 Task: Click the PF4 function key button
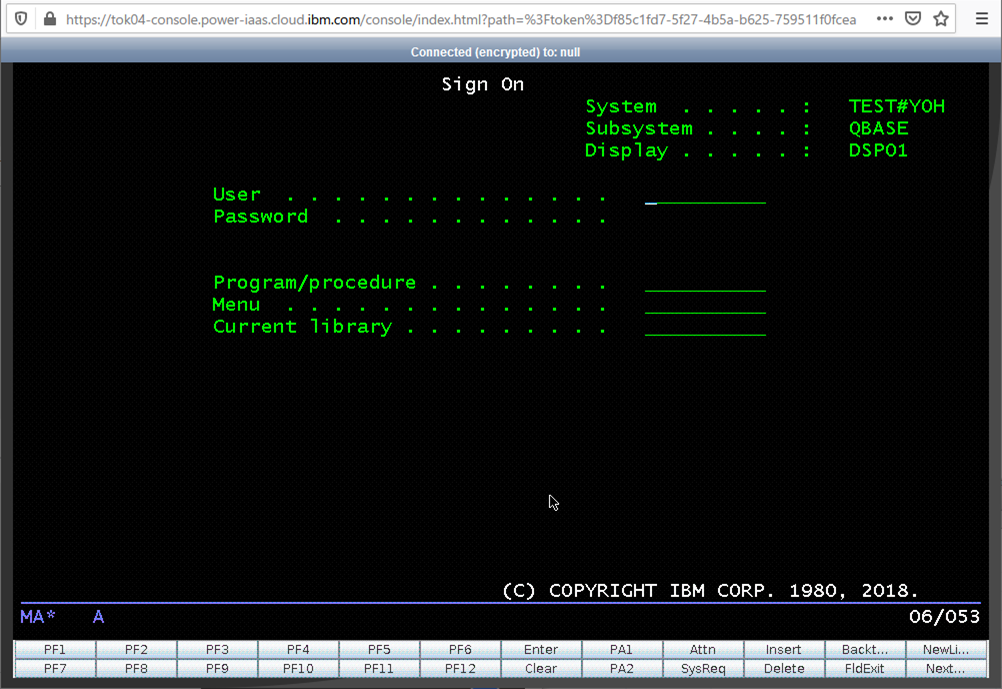point(298,649)
